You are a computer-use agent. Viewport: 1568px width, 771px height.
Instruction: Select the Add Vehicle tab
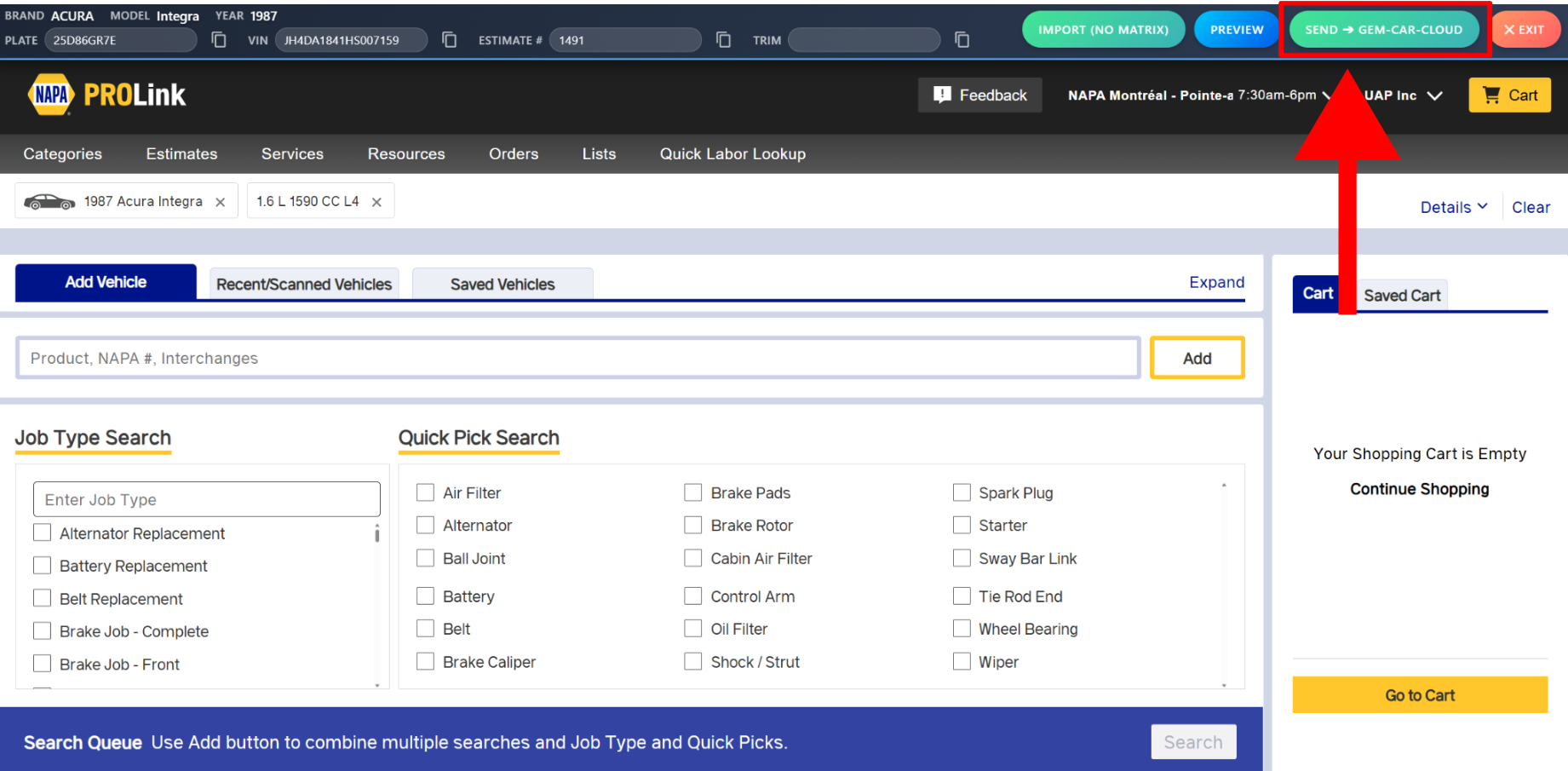(106, 282)
